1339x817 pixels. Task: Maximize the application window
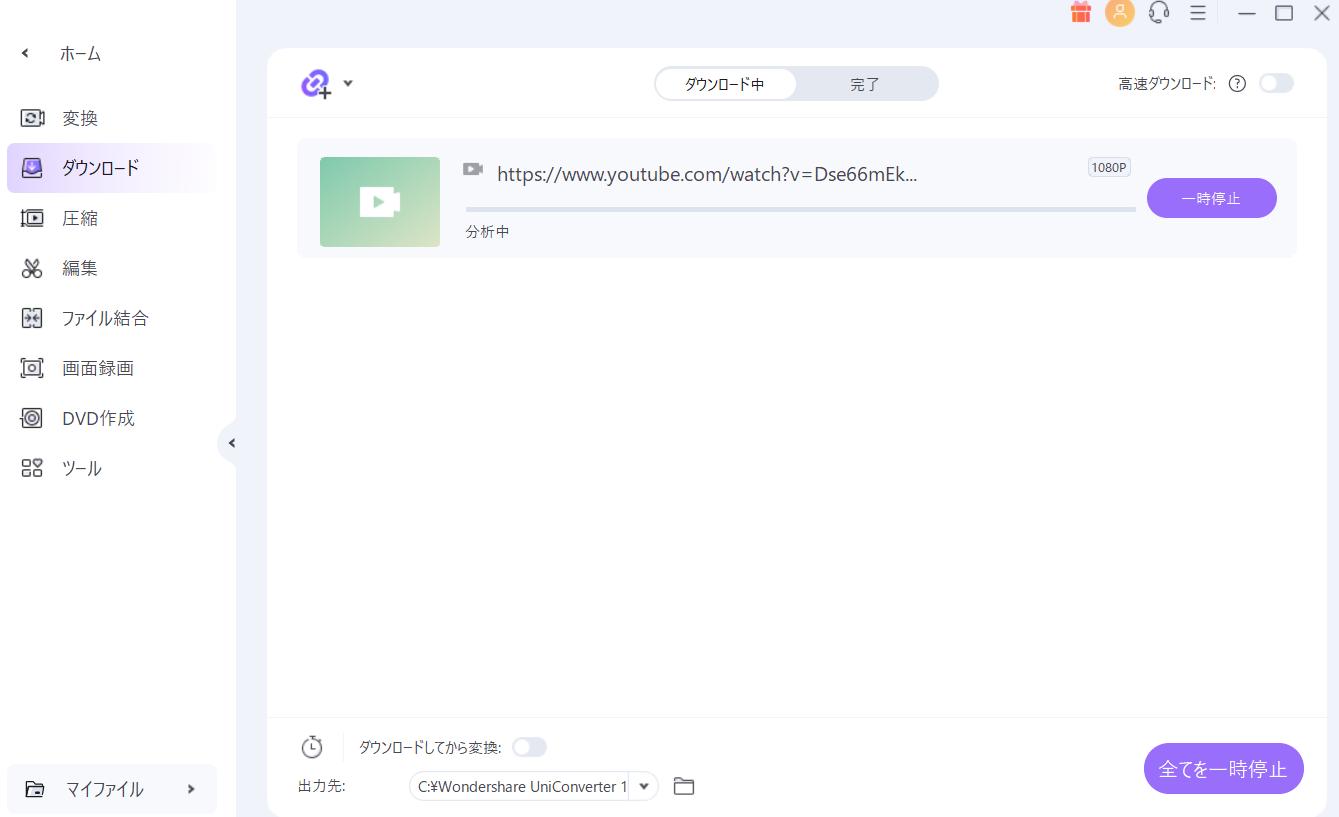coord(1284,13)
